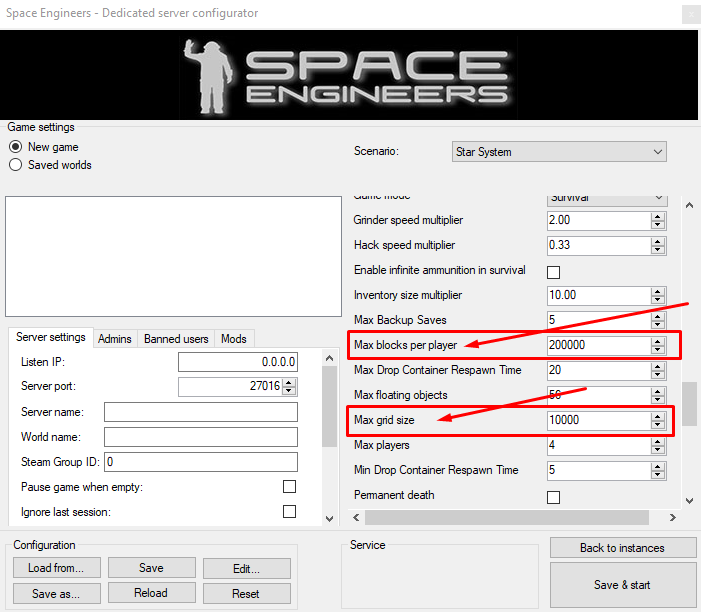This screenshot has height=612, width=701.
Task: Open the Scenario dropdown showing Star System
Action: coord(559,152)
